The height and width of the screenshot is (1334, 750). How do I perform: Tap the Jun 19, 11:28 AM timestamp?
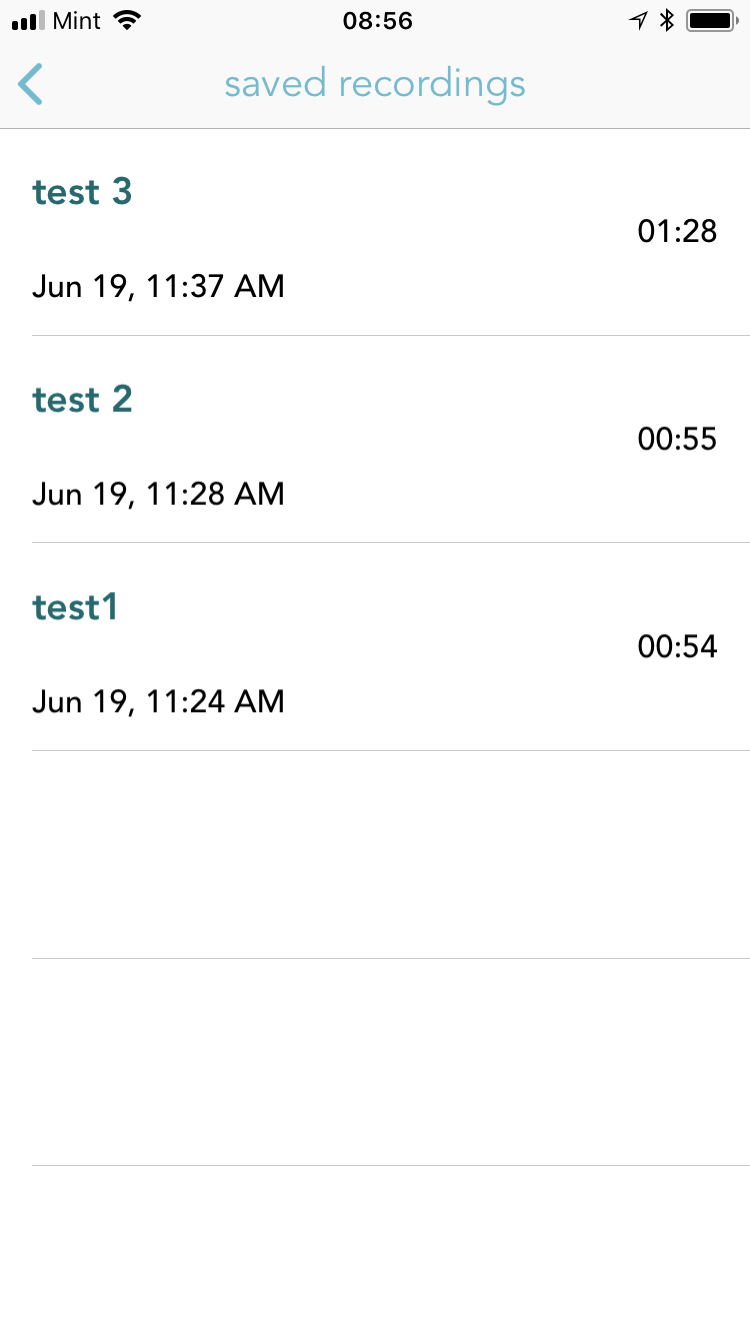click(158, 494)
